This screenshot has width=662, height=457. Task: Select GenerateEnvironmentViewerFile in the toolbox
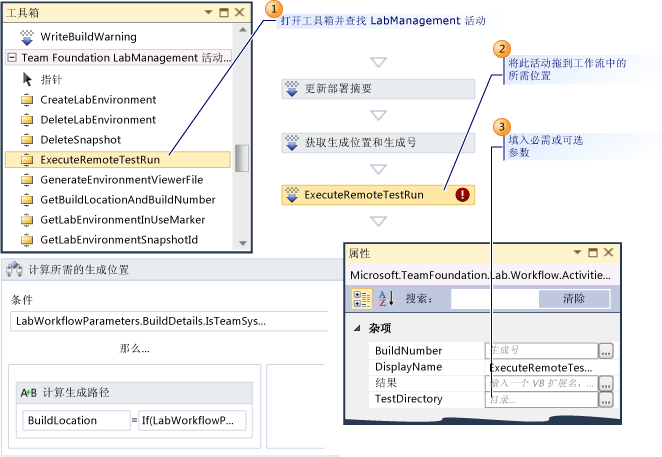coord(122,180)
